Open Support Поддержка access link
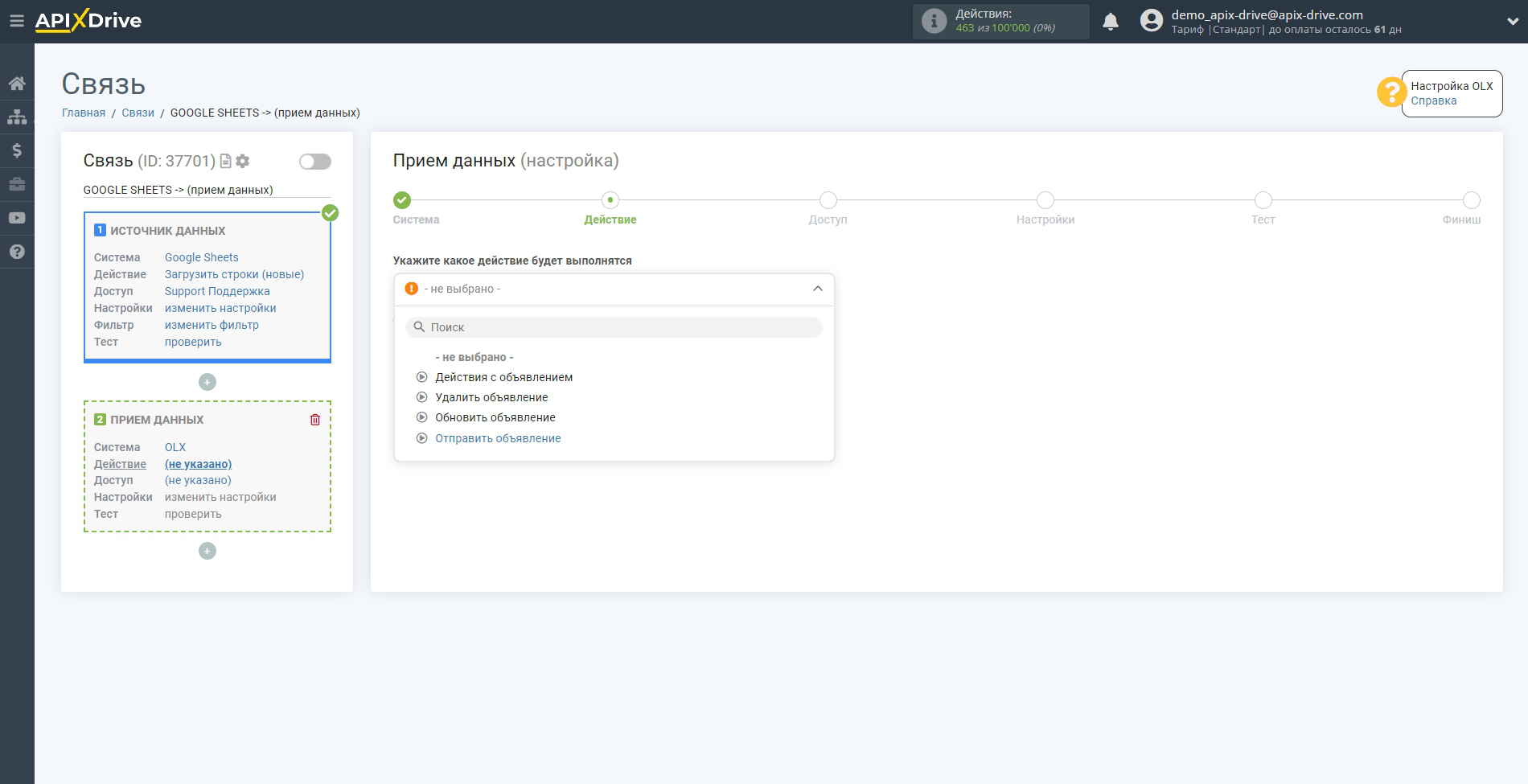 click(x=217, y=291)
